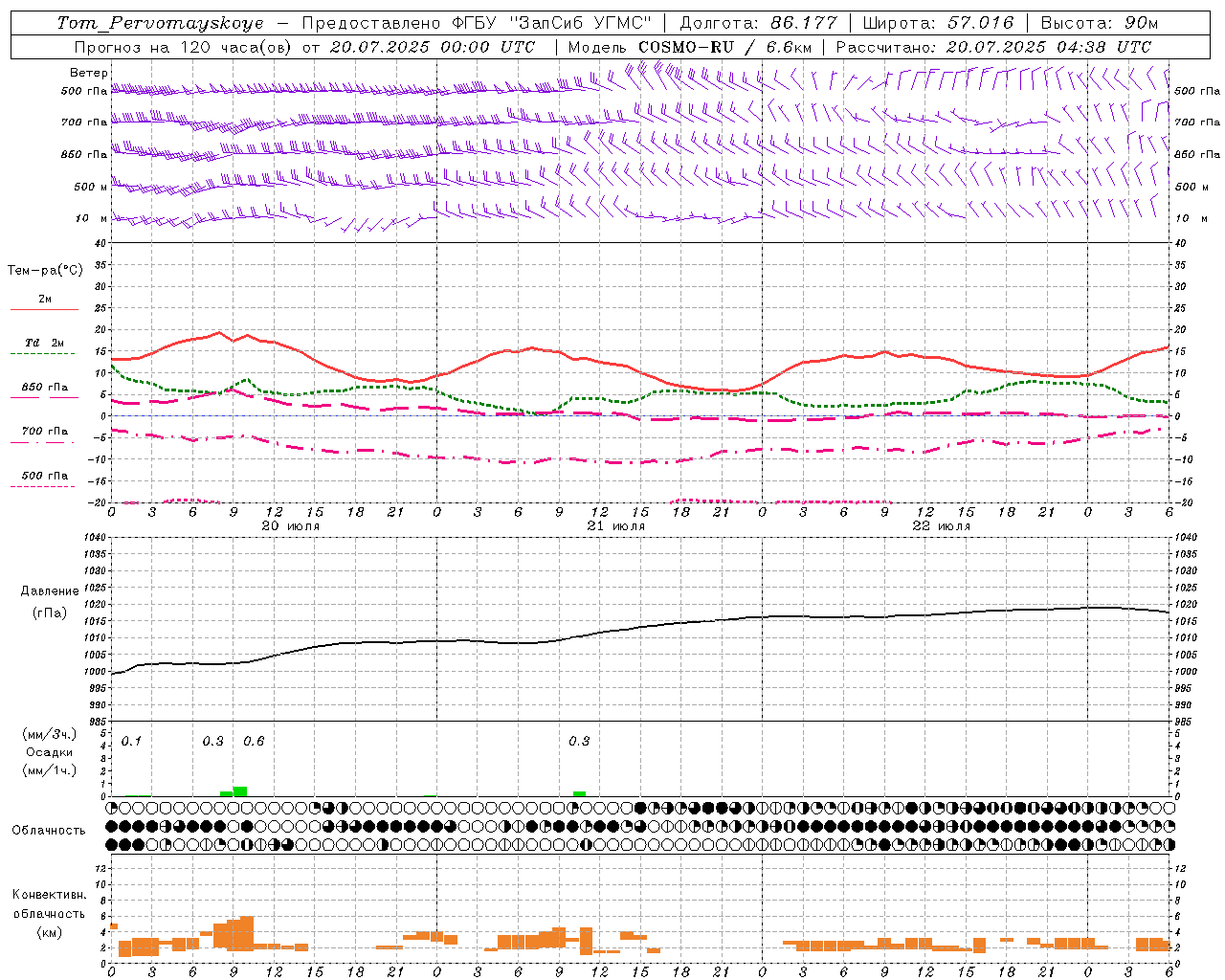Select the "Высота: 90м" elevation text
This screenshot has height=980, width=1225.
[1101, 23]
